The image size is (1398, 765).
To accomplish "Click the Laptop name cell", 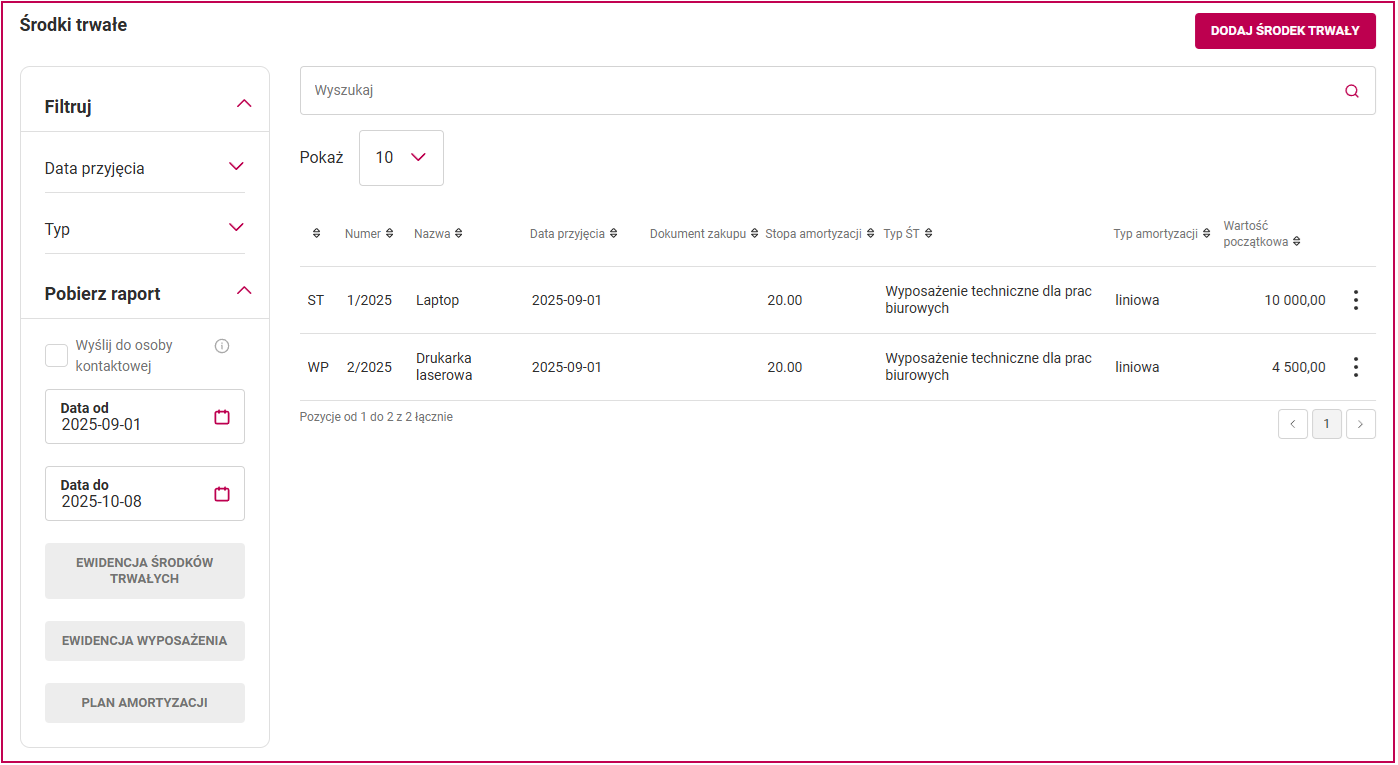I will click(x=437, y=300).
